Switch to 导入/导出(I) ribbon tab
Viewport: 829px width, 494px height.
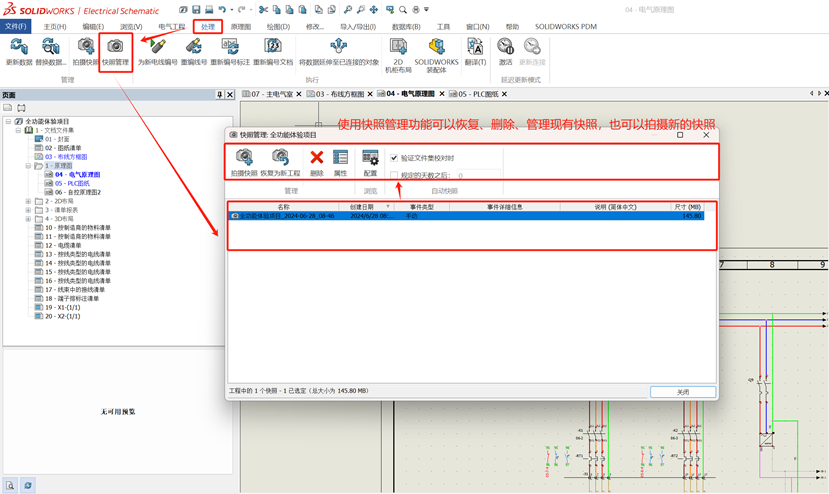click(x=358, y=26)
